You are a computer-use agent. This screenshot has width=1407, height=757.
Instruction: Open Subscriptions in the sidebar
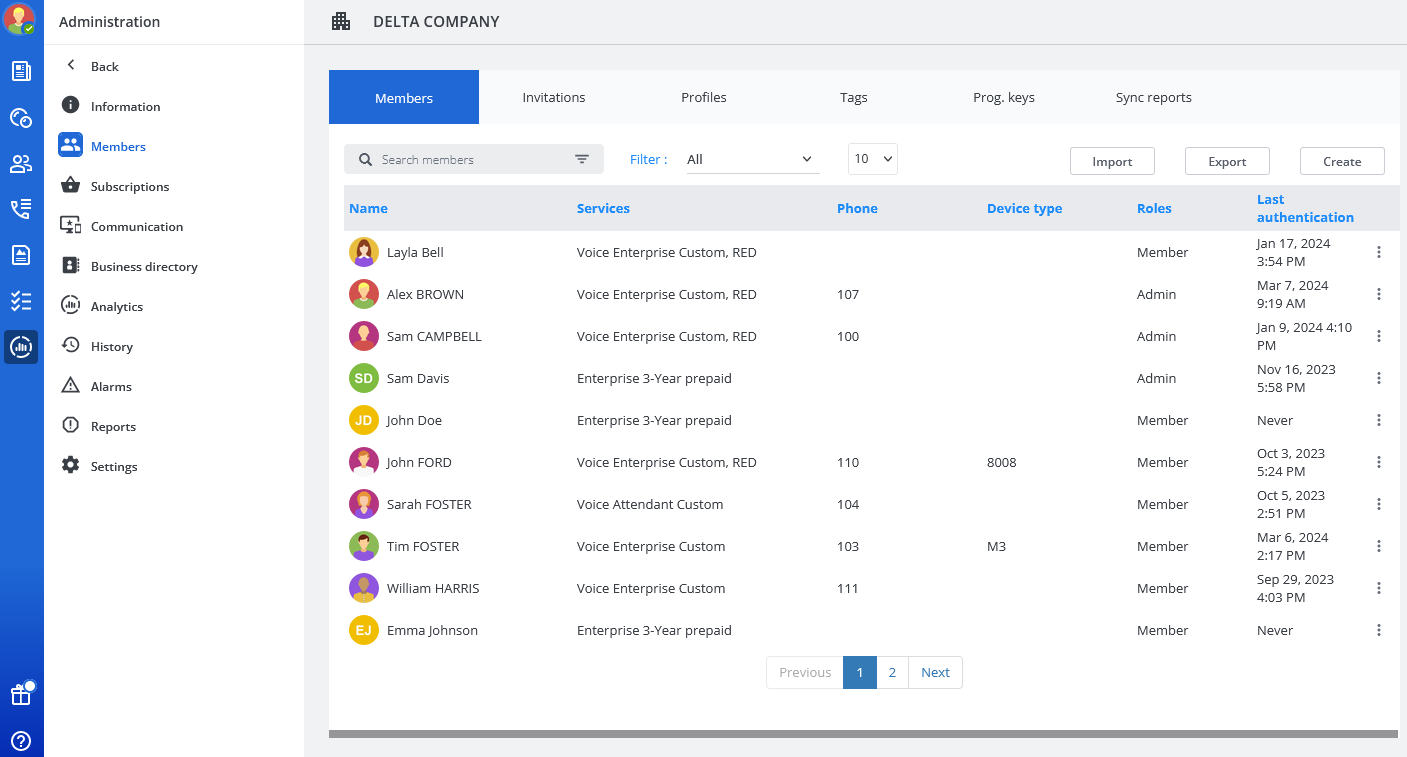[129, 186]
